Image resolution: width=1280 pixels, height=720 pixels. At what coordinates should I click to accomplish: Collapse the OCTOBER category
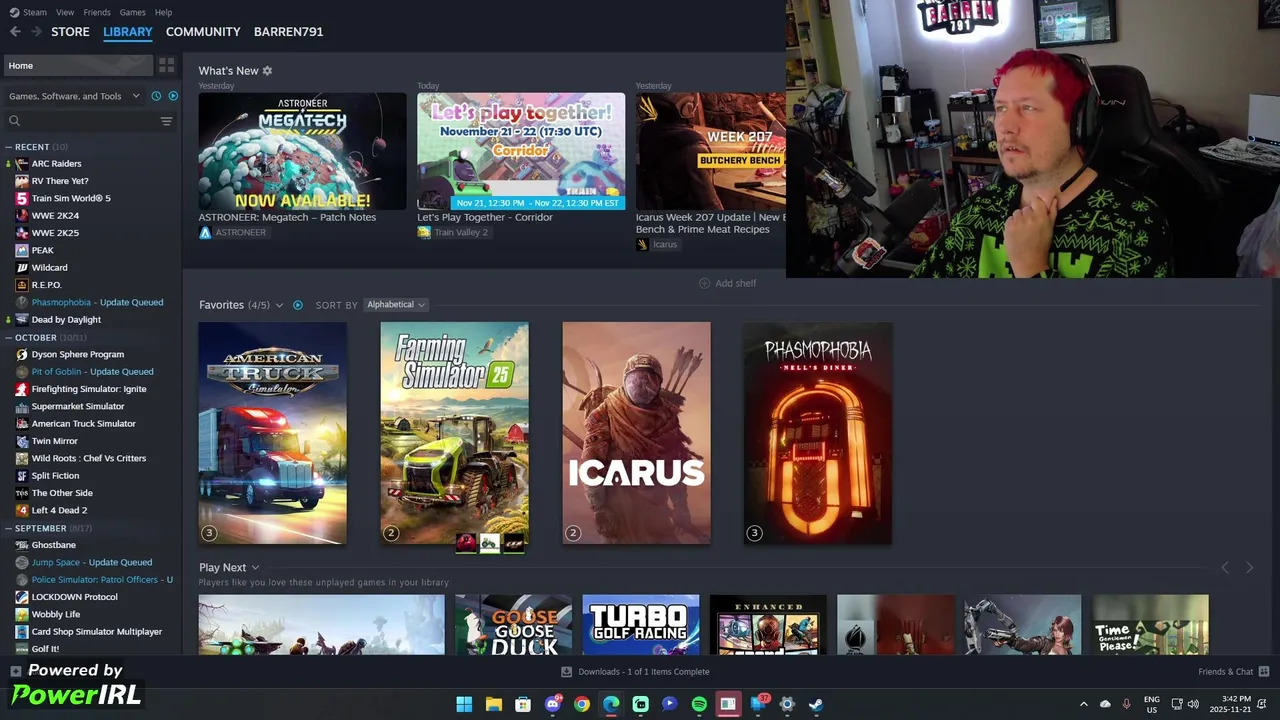coord(8,337)
